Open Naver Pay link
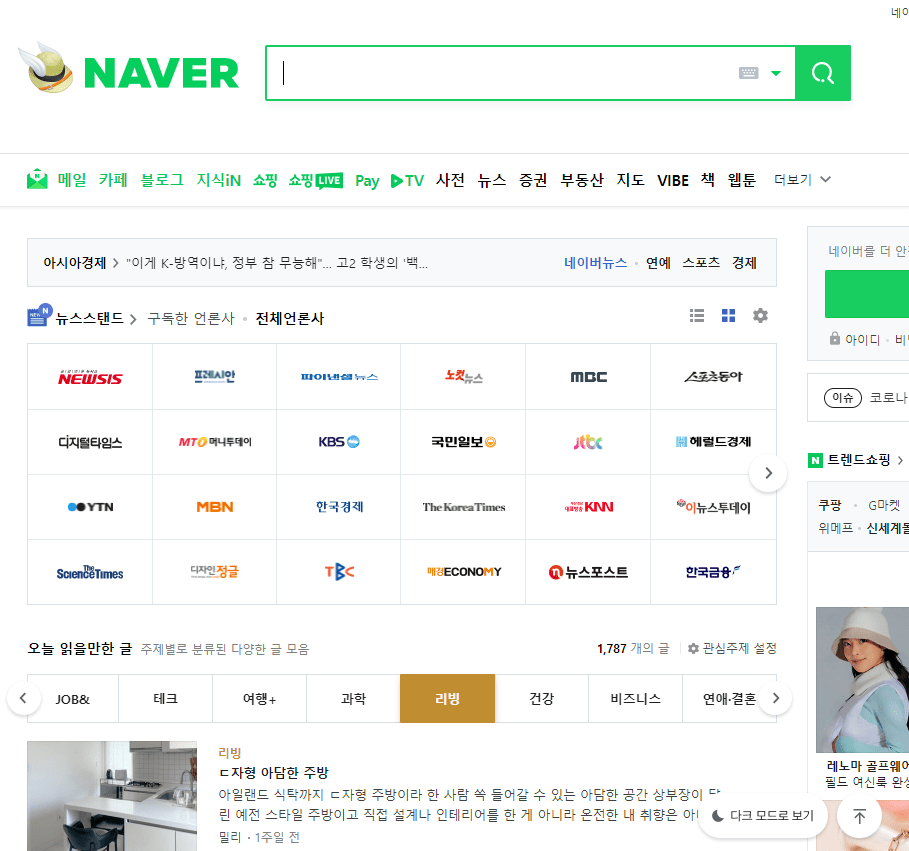The height and width of the screenshot is (851, 909). 367,181
